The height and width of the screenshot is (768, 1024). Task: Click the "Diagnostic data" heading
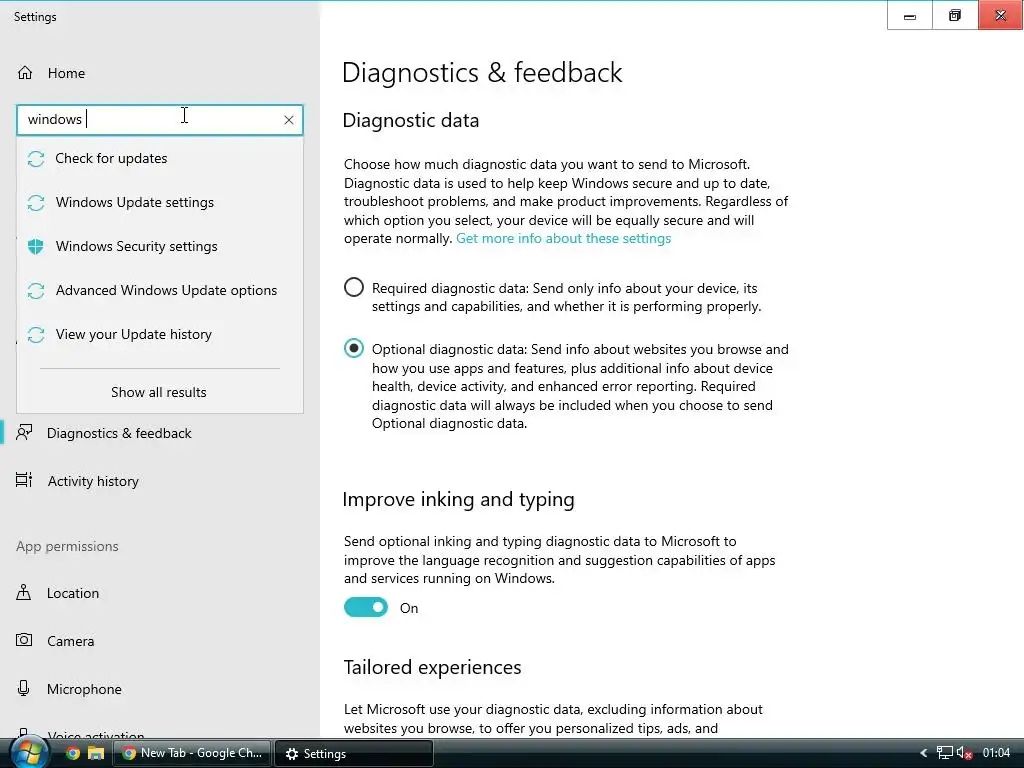[x=411, y=120]
